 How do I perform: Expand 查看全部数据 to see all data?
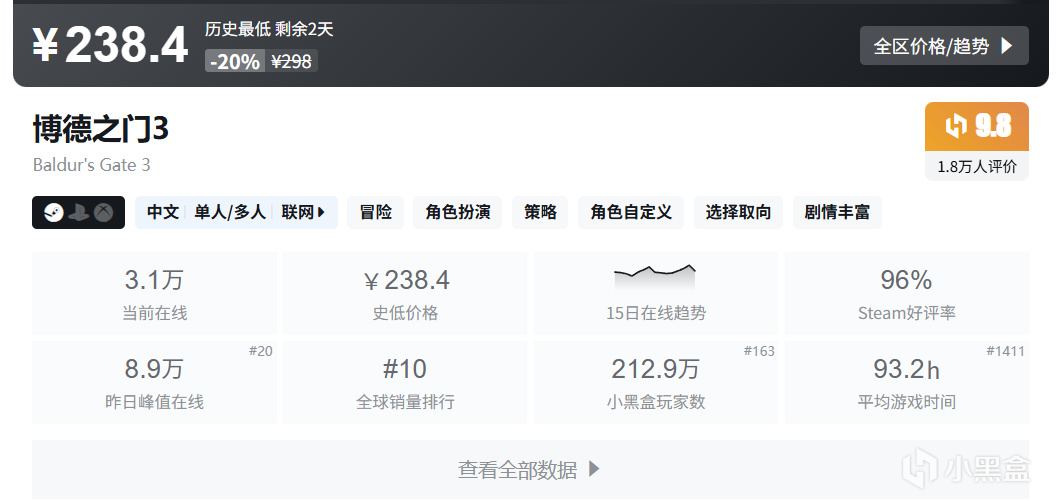pyautogui.click(x=530, y=469)
